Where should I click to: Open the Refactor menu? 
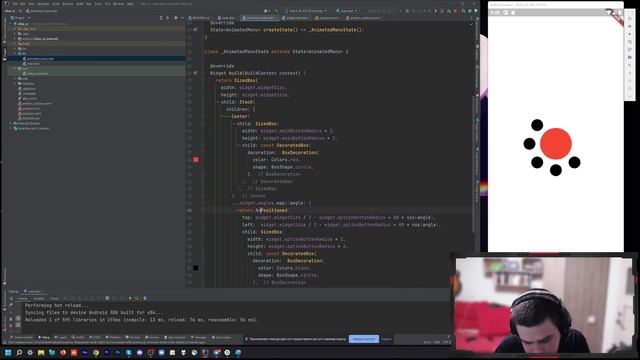pos(68,4)
